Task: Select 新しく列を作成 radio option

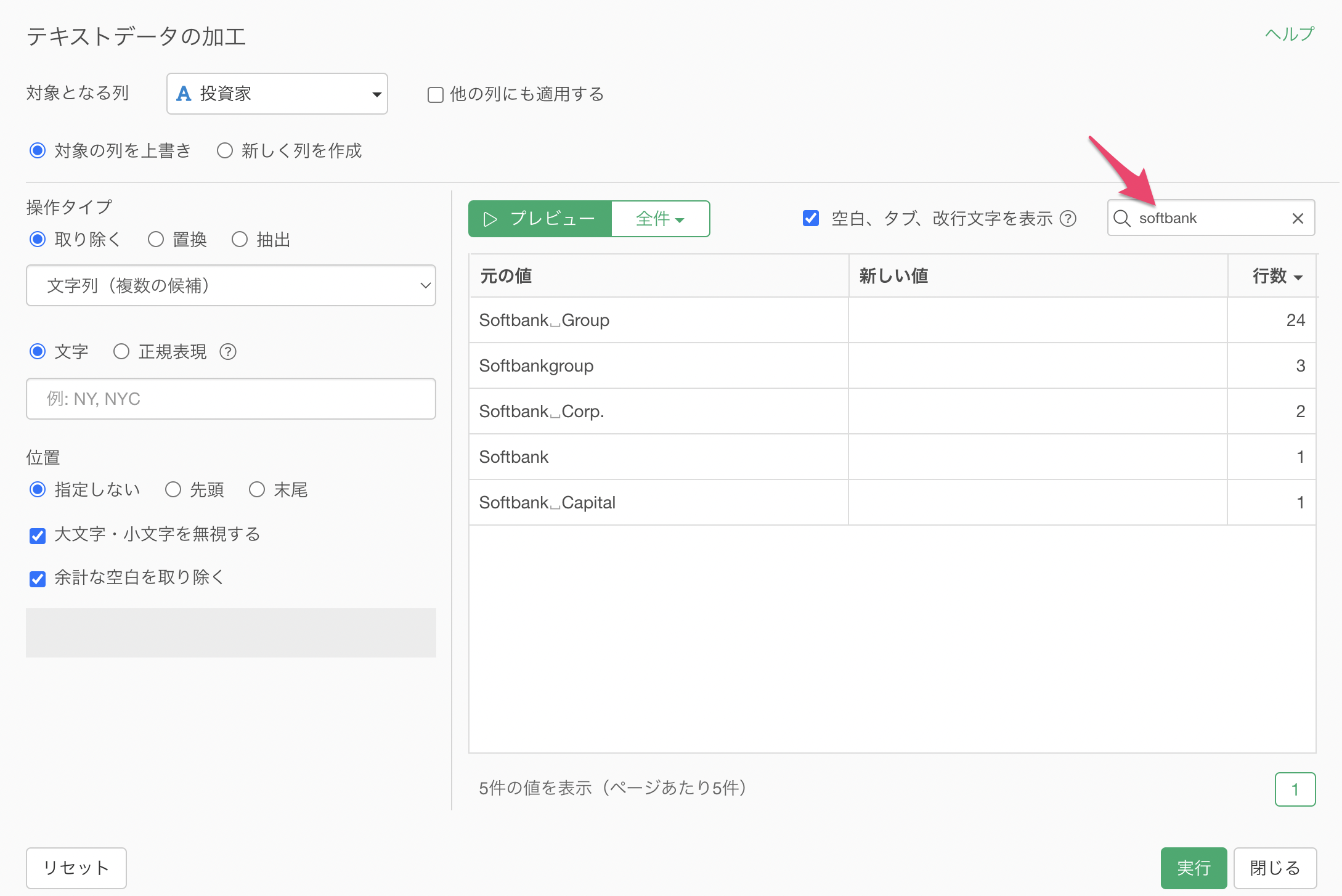Action: click(225, 150)
